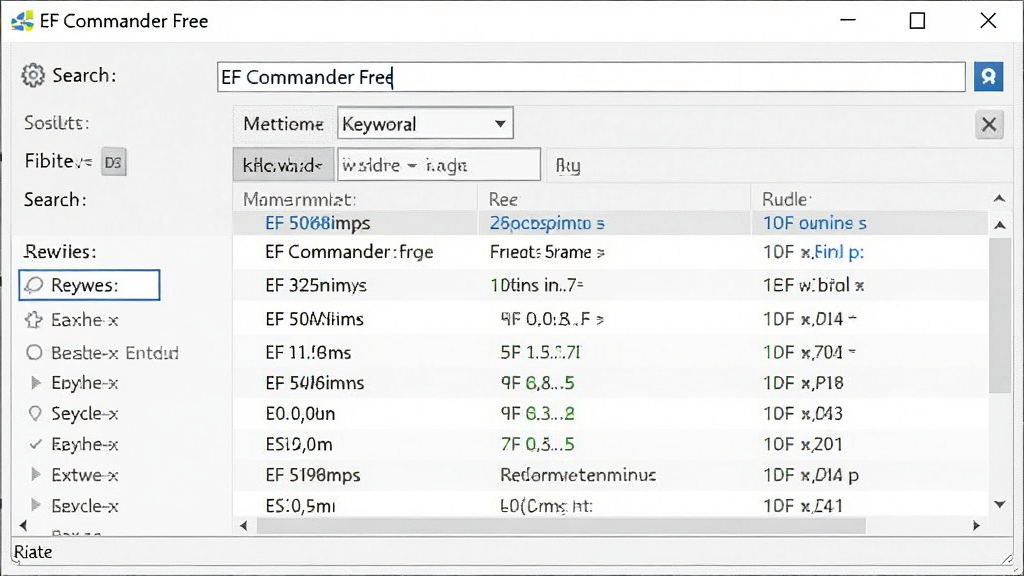Click the 10F ounine s link cell

point(814,223)
